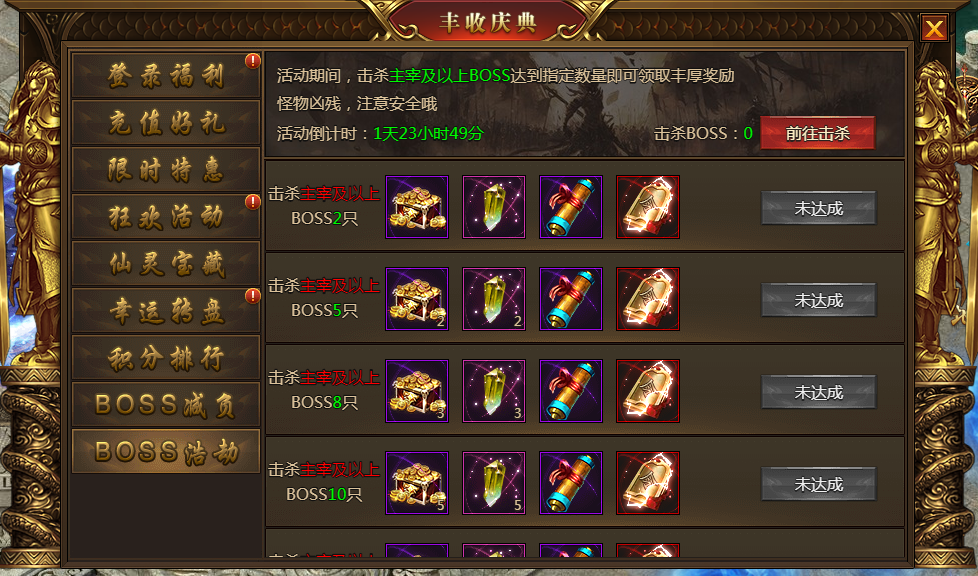Screen dimensions: 978x576
Task: Click yellow crystal x3 in BOSS8只 row
Action: point(493,391)
